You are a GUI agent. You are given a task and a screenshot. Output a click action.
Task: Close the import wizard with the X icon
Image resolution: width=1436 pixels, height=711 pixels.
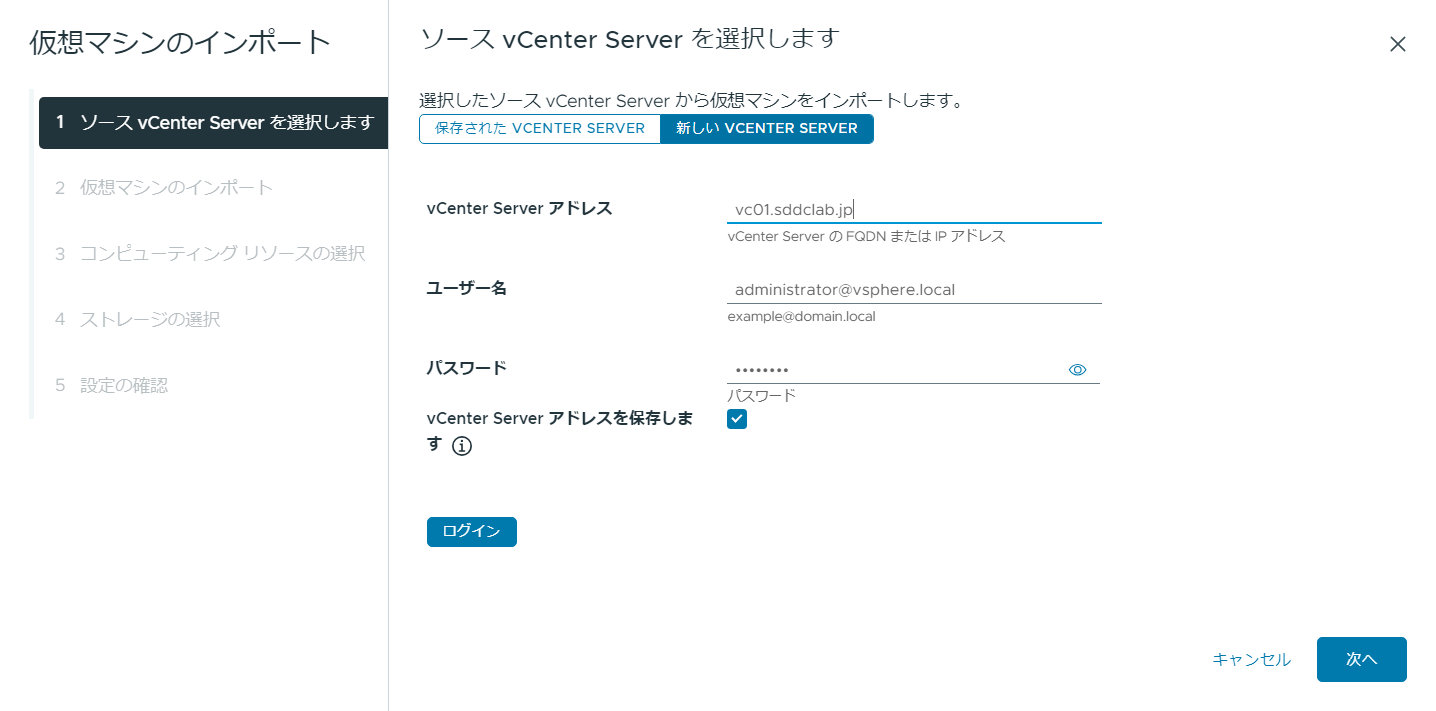pos(1398,44)
